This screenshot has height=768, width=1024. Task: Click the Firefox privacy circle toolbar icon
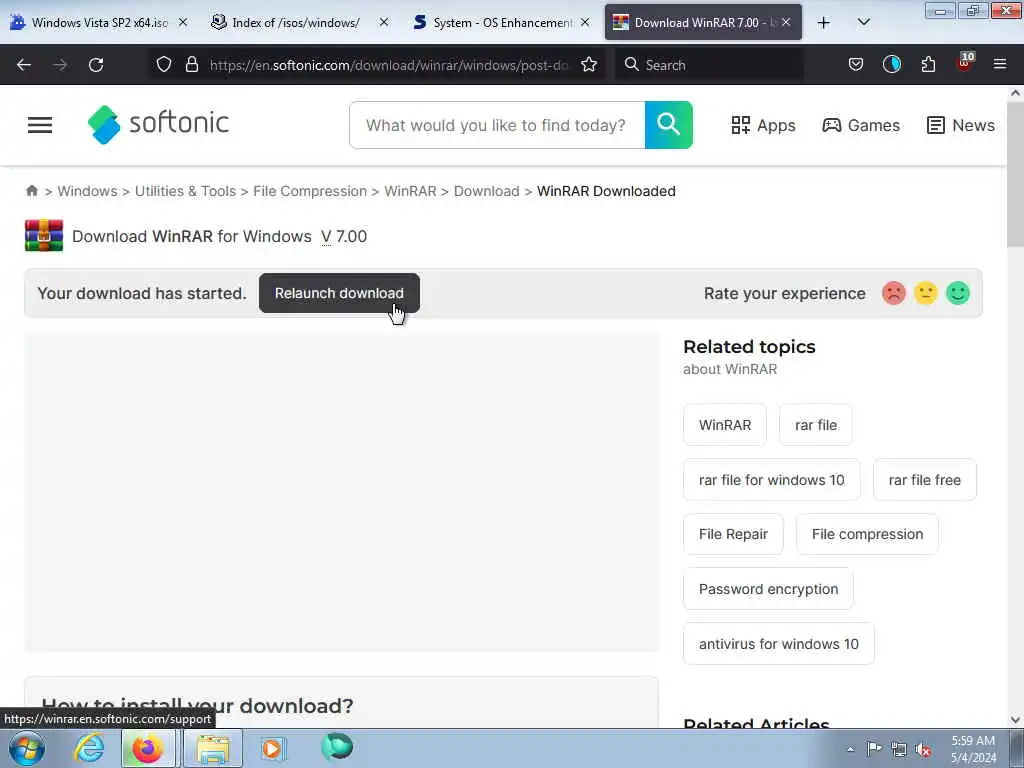tap(891, 64)
